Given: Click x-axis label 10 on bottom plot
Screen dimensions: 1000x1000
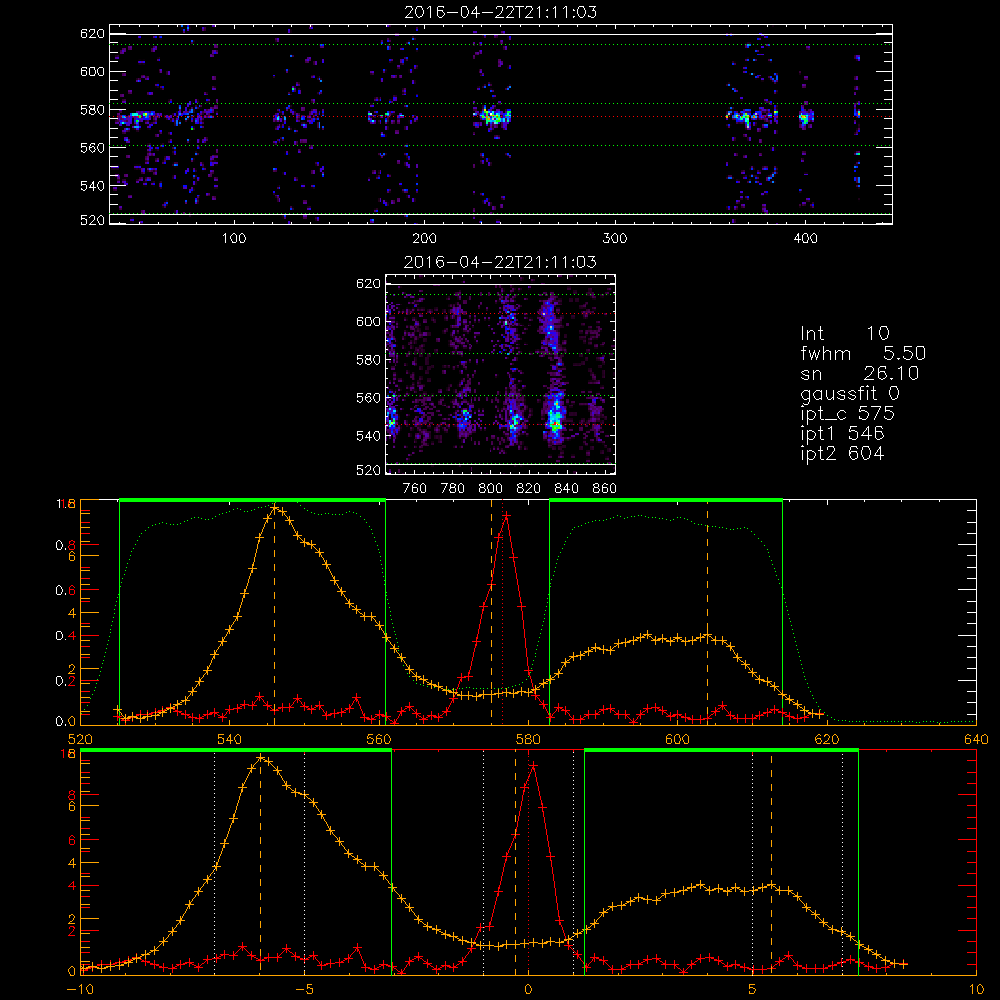Looking at the screenshot, I should (976, 989).
